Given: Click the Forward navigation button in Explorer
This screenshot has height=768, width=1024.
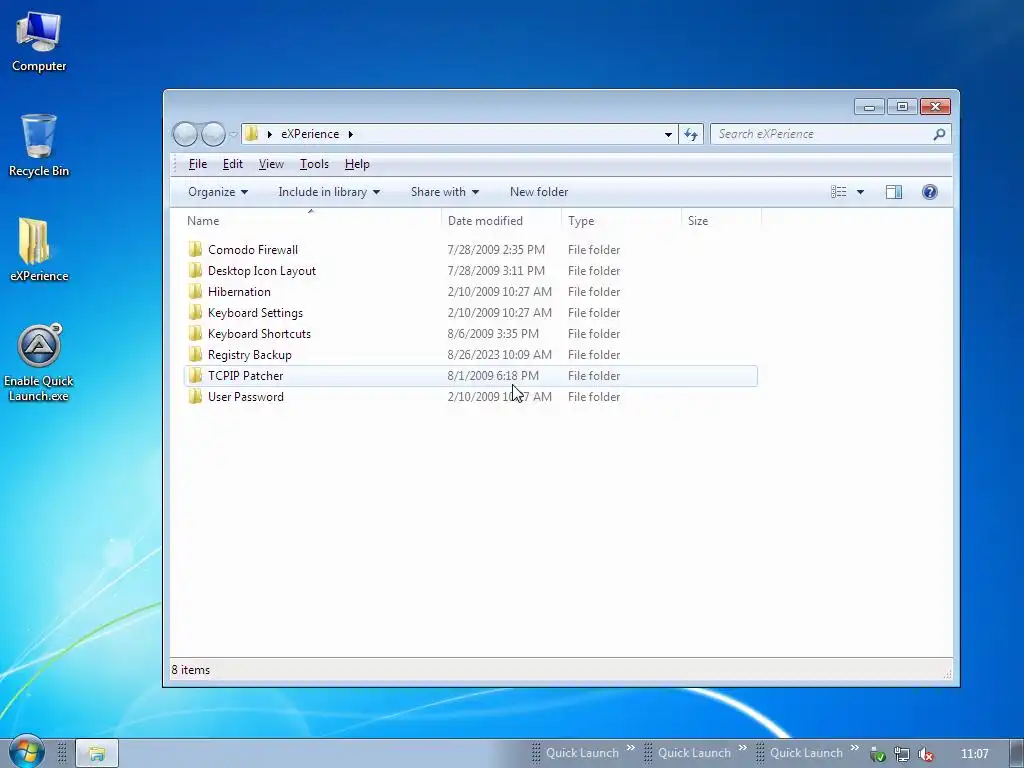Looking at the screenshot, I should (213, 134).
